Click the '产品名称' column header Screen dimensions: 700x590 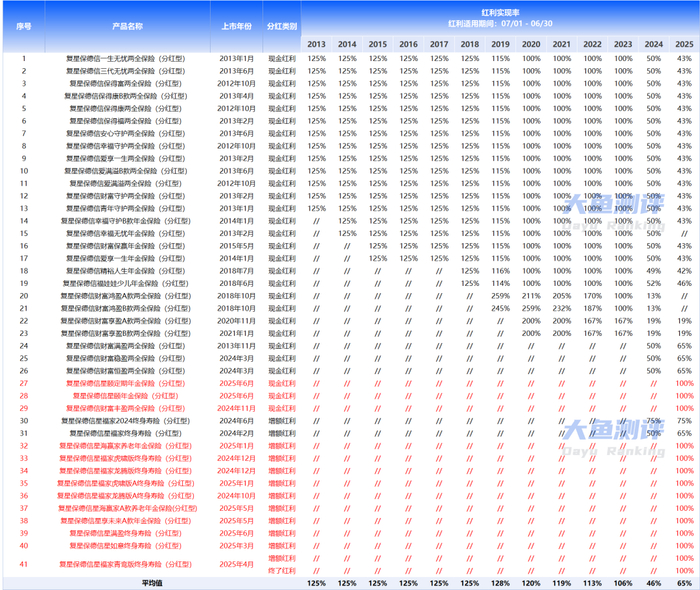(127, 26)
